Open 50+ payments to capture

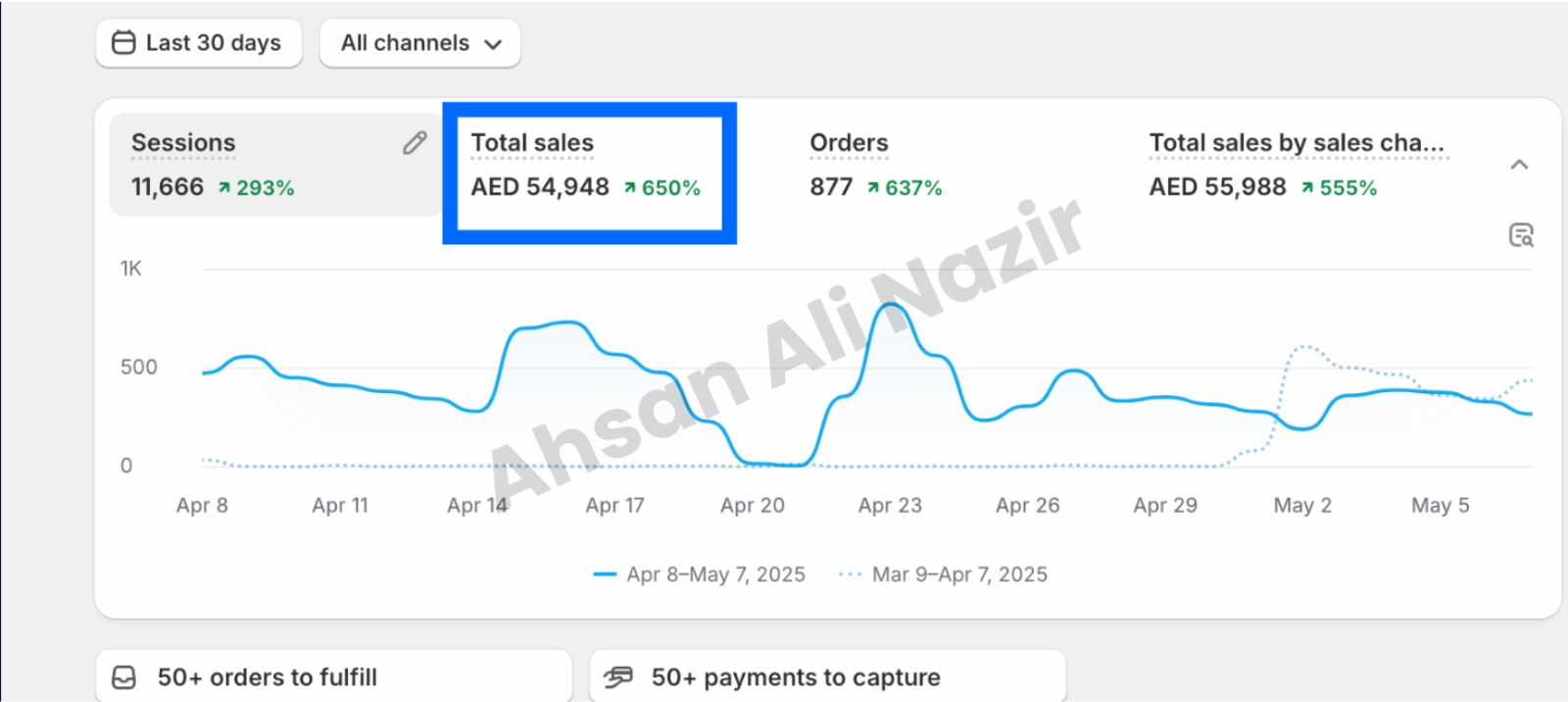pos(828,677)
